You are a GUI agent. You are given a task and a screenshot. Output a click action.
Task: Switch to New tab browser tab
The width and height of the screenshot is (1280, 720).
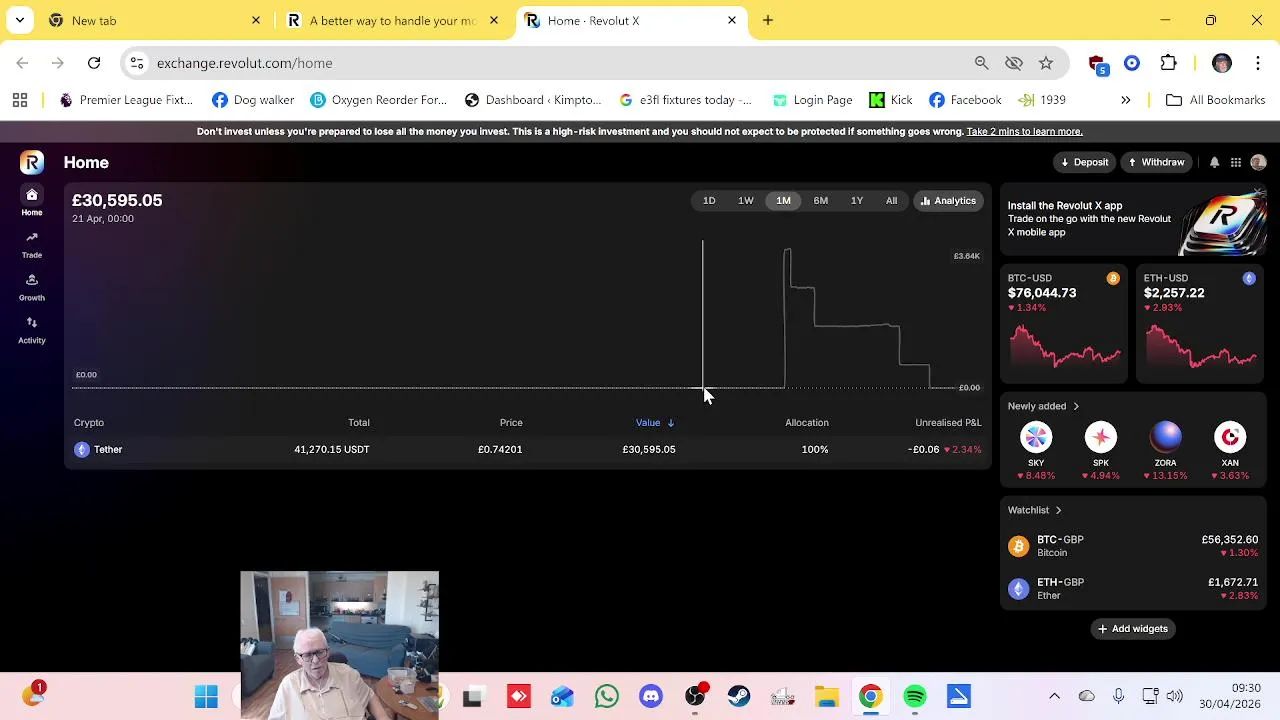[155, 20]
